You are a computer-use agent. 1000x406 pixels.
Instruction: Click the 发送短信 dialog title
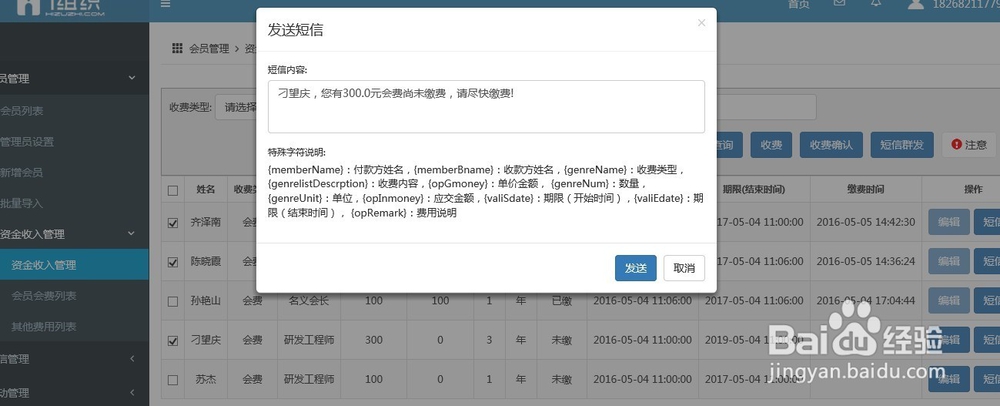click(295, 30)
